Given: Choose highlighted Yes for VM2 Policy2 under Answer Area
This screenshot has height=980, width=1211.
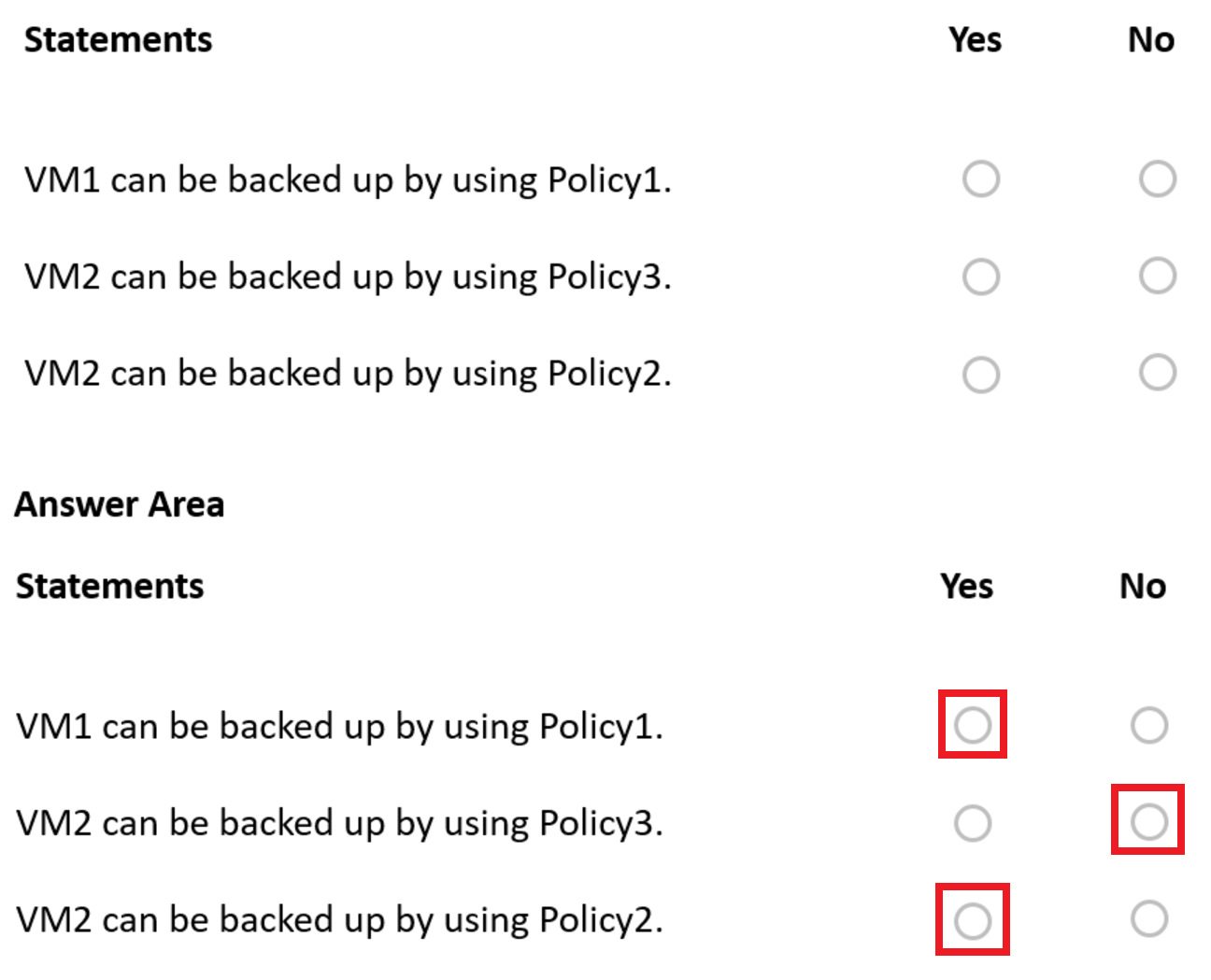Looking at the screenshot, I should pos(973,920).
